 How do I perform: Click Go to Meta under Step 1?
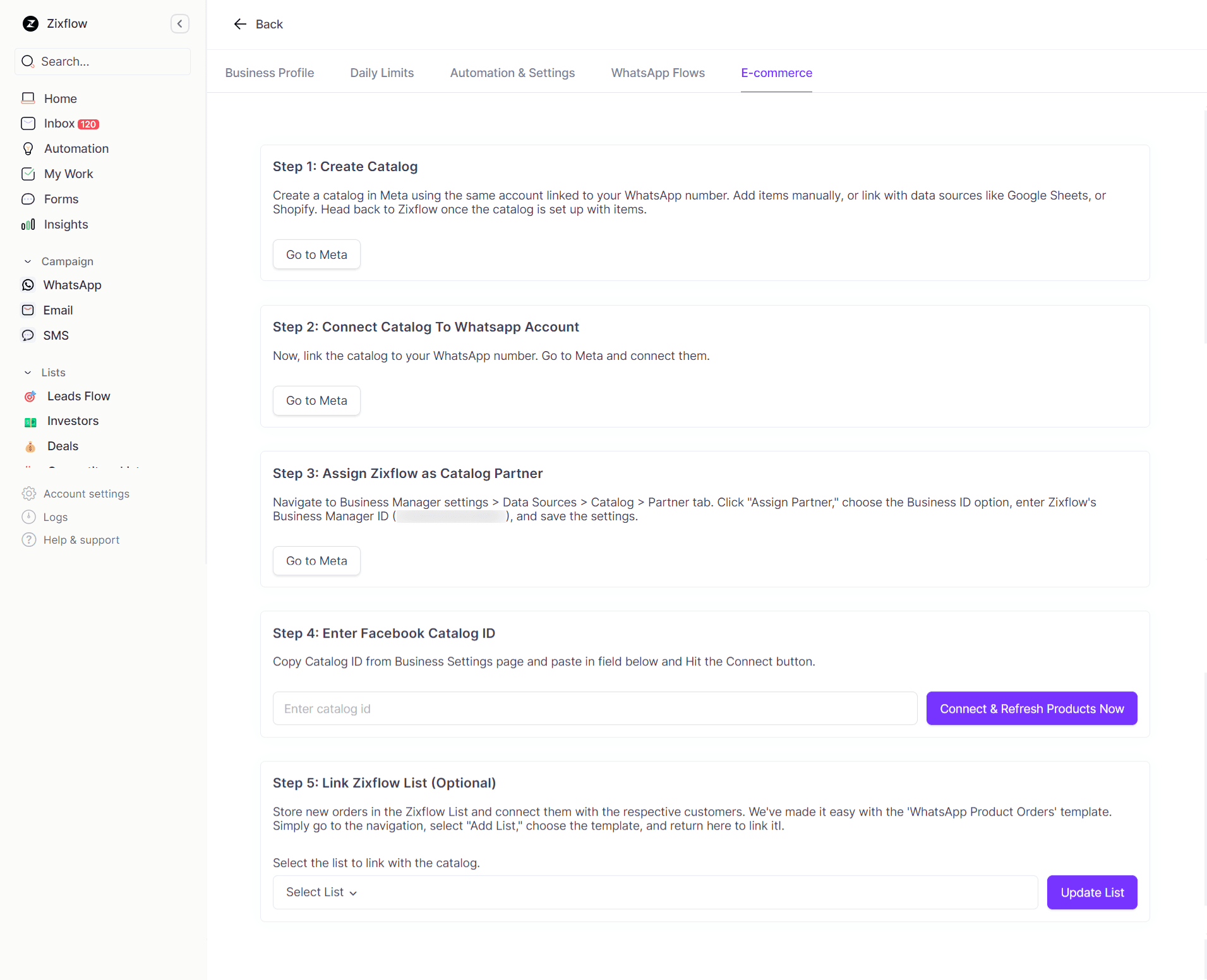(x=316, y=254)
